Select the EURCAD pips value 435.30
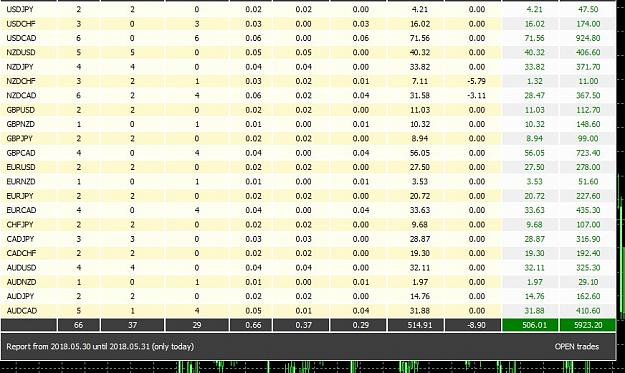625x373 pixels. pos(588,210)
